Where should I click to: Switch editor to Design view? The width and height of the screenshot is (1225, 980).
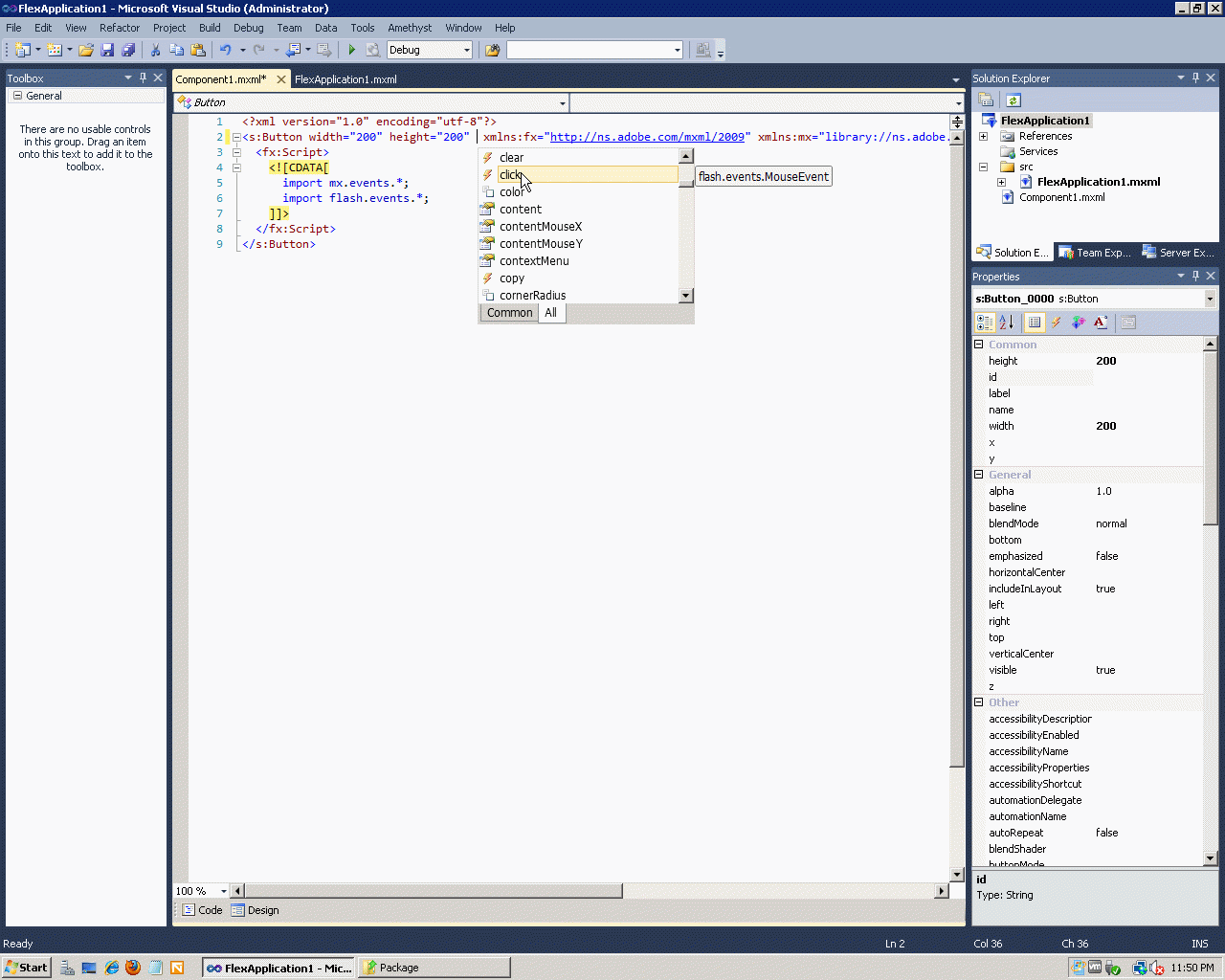[256, 910]
